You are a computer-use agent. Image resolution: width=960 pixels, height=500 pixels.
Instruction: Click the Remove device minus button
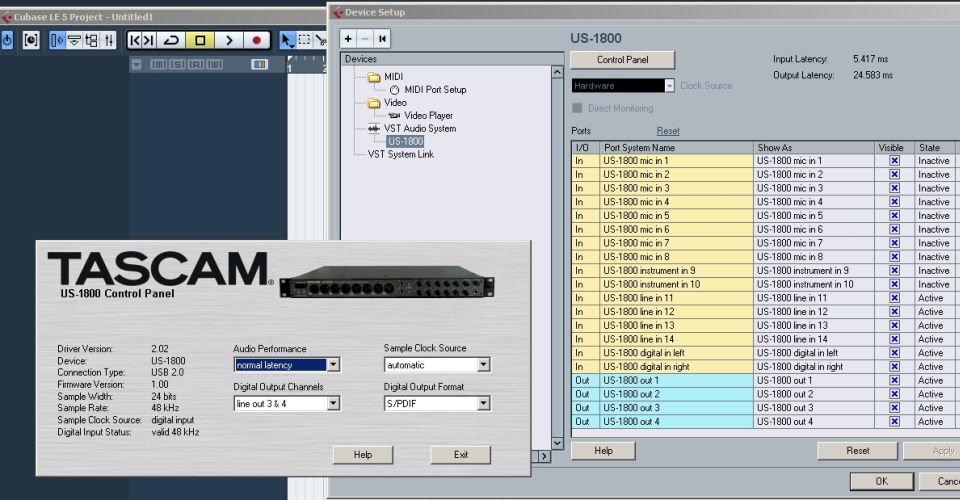(365, 39)
